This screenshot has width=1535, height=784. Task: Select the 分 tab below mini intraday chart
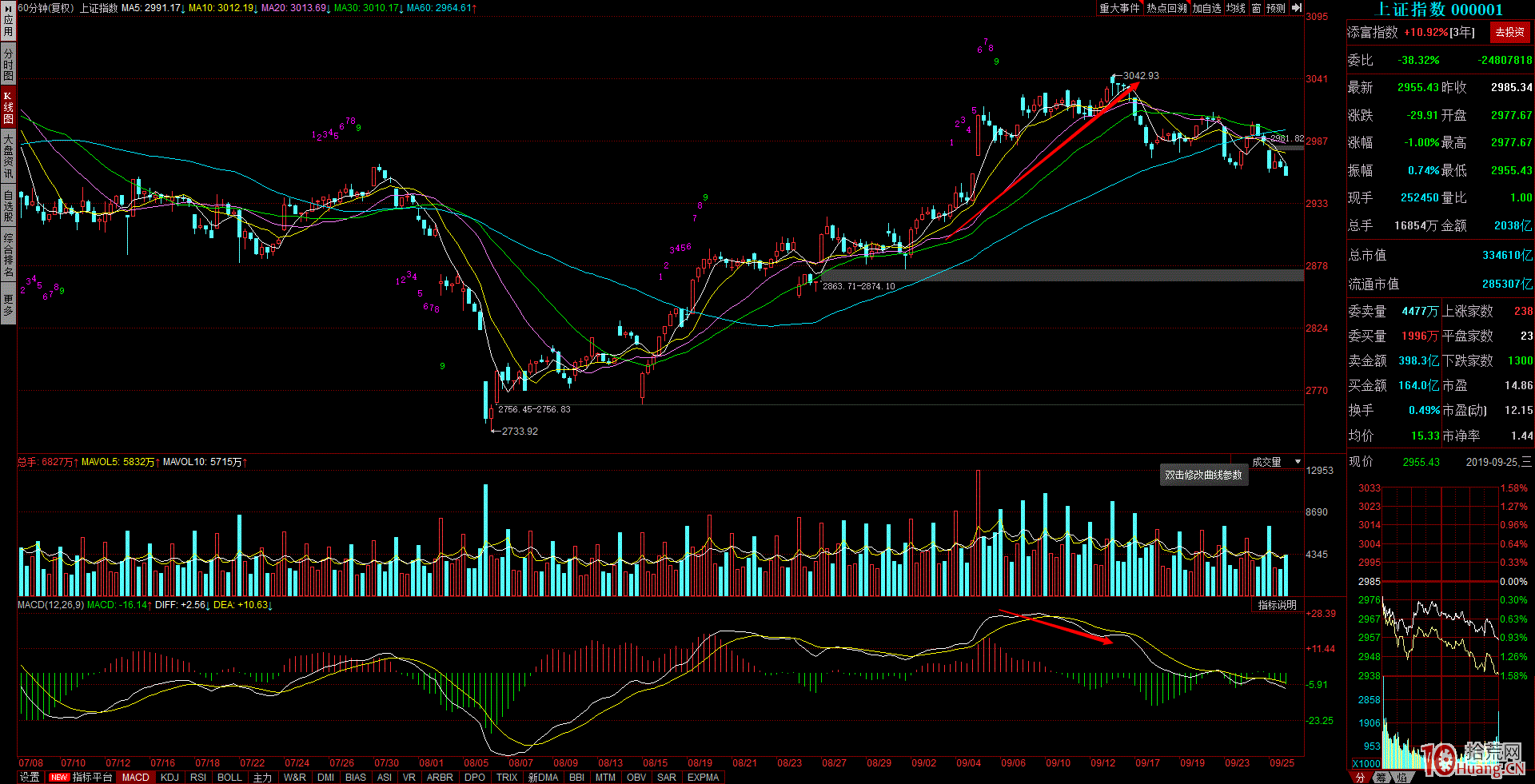[x=1361, y=777]
